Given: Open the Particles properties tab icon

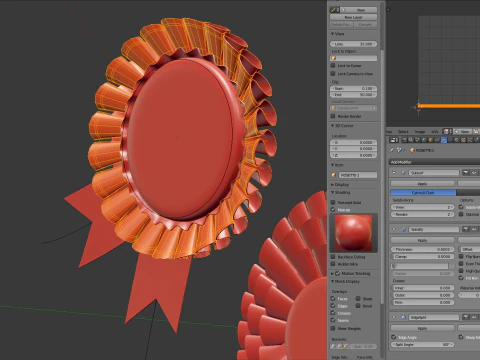Looking at the screenshot, I should tap(470, 140).
